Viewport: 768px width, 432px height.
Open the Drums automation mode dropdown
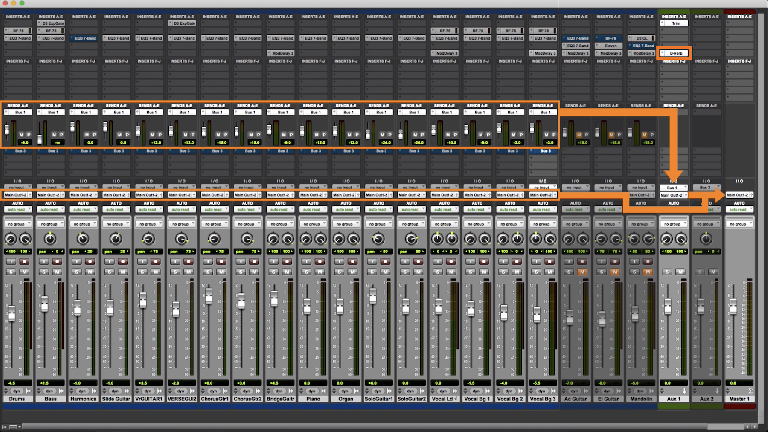tap(16, 209)
